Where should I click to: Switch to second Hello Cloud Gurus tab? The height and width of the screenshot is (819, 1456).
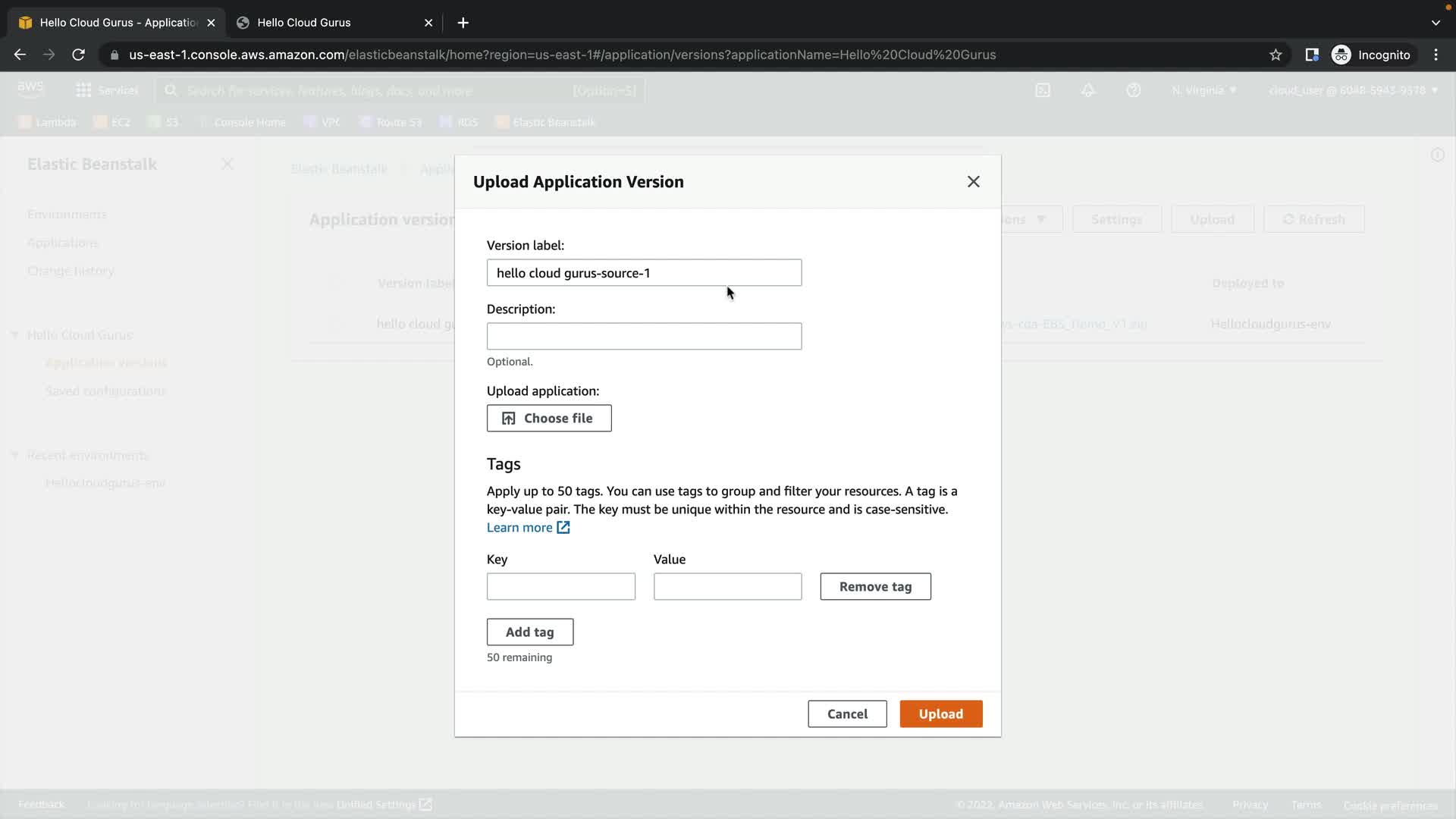(326, 23)
